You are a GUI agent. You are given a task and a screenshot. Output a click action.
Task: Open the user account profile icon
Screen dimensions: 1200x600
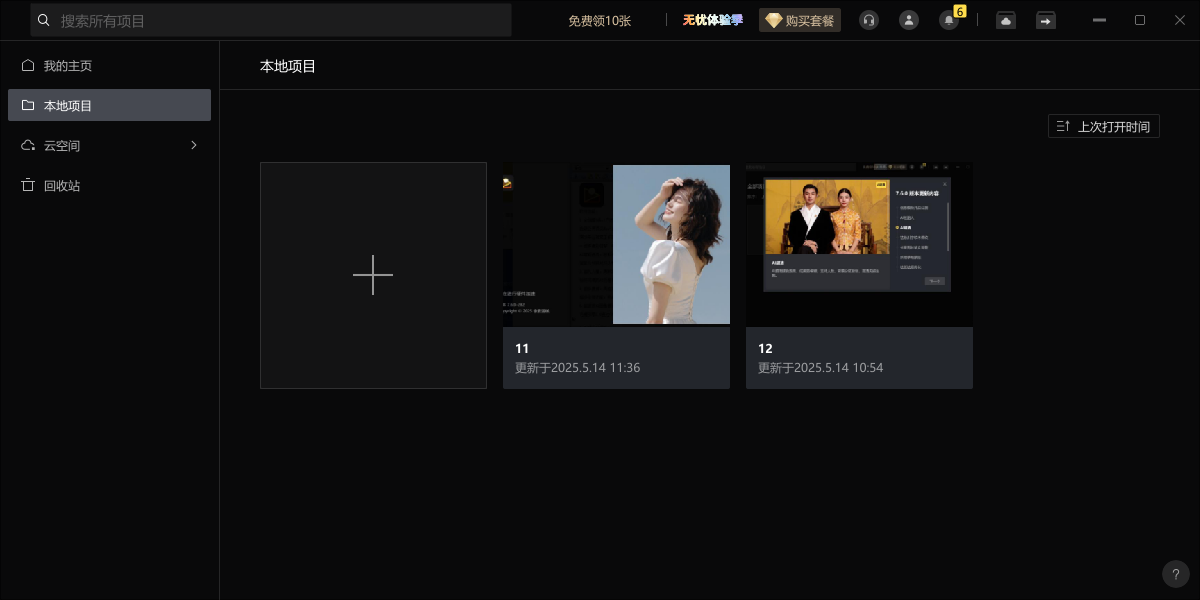click(x=909, y=20)
